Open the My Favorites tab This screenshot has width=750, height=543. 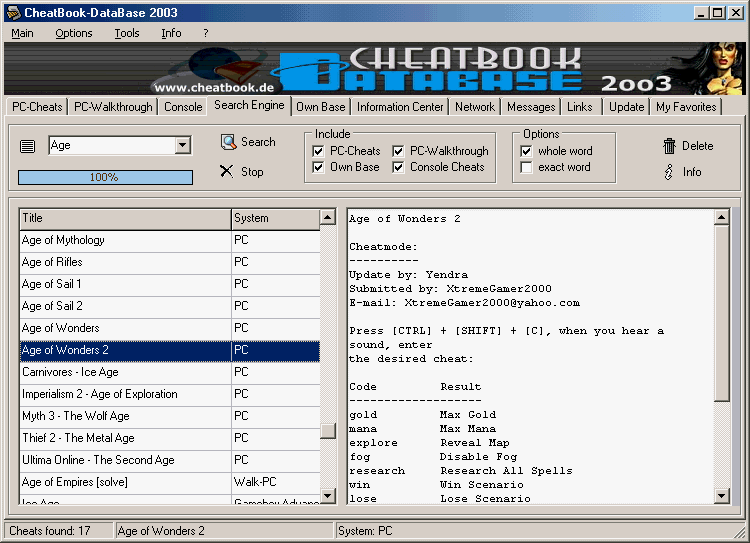pos(686,107)
